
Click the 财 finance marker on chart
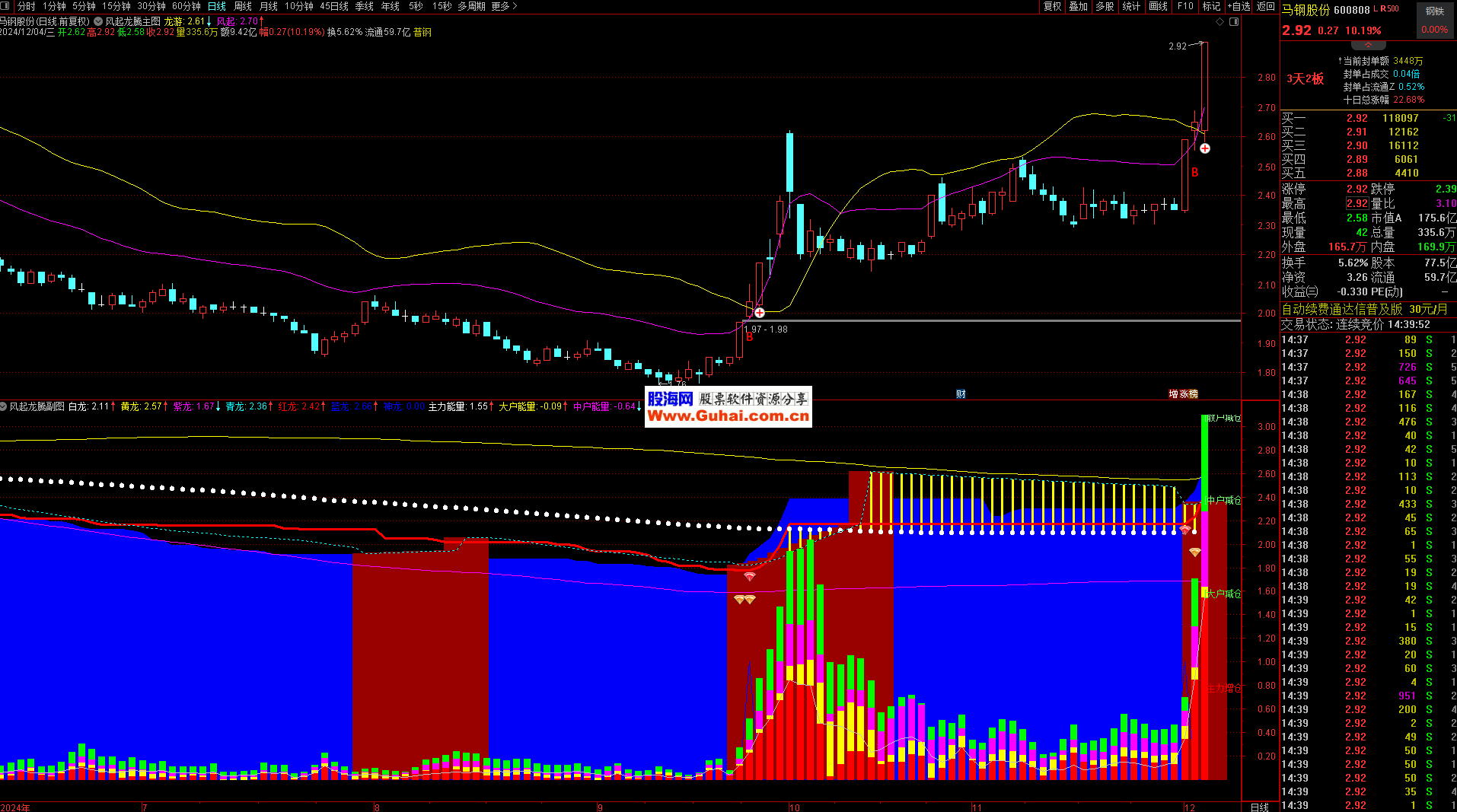[x=961, y=393]
